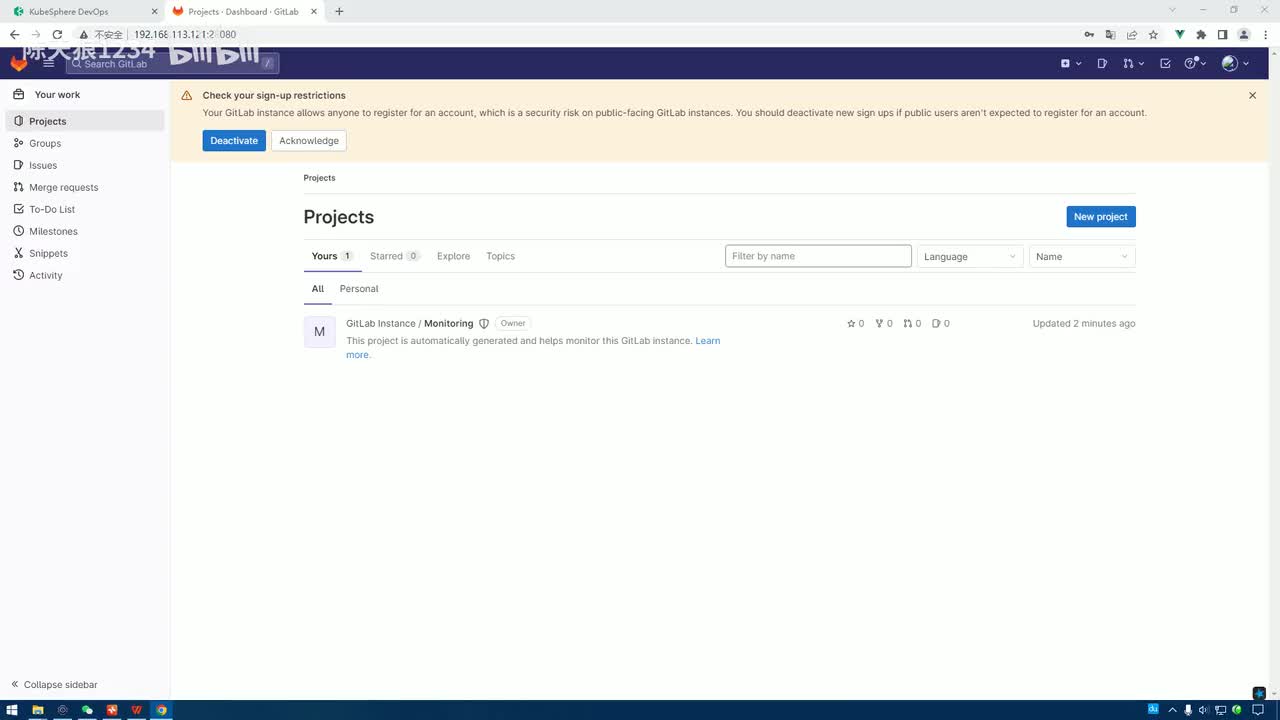Switch to the Explore tab
The height and width of the screenshot is (720, 1280).
tap(453, 256)
